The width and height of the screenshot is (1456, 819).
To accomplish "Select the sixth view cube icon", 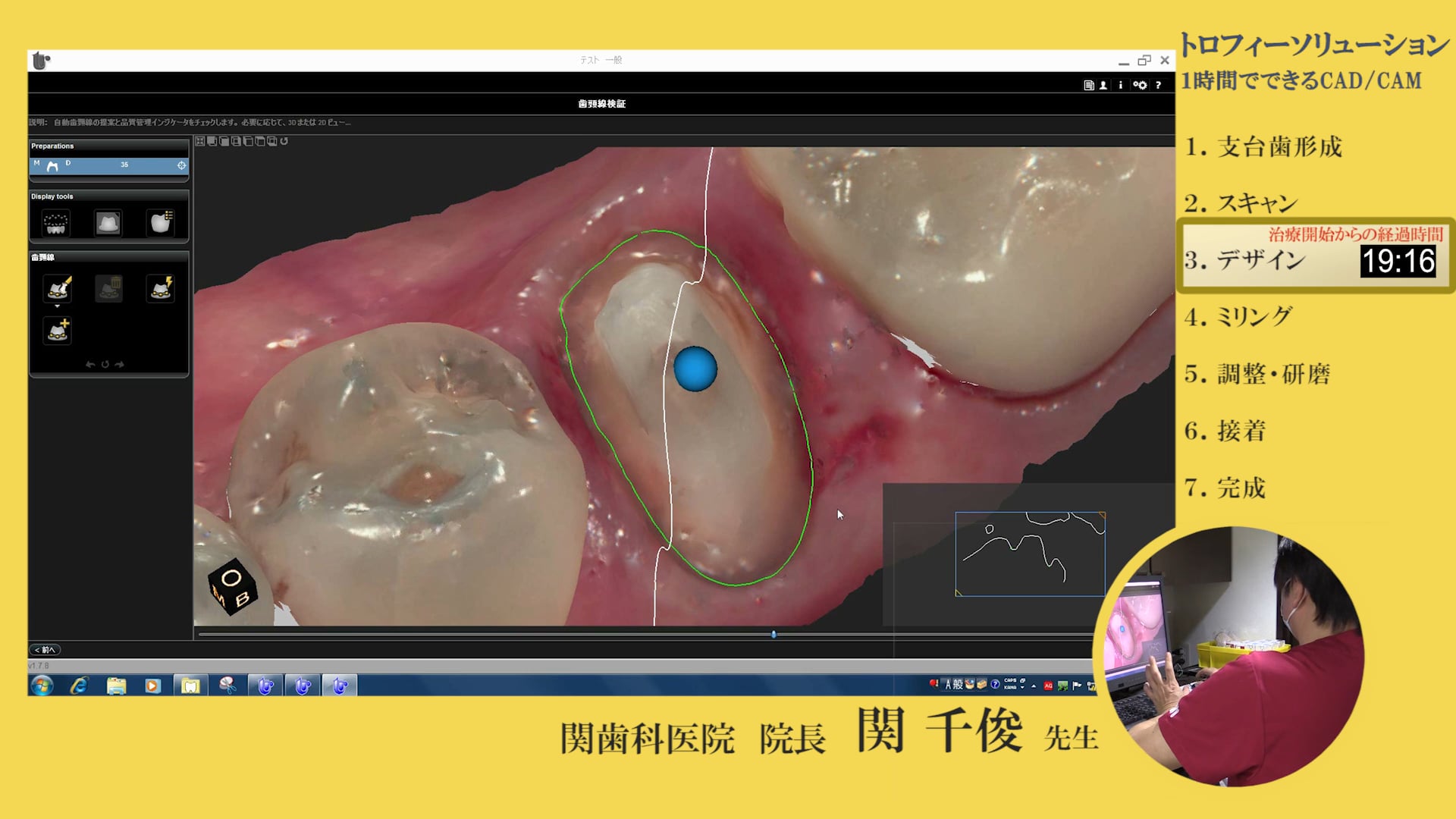I will coord(260,141).
